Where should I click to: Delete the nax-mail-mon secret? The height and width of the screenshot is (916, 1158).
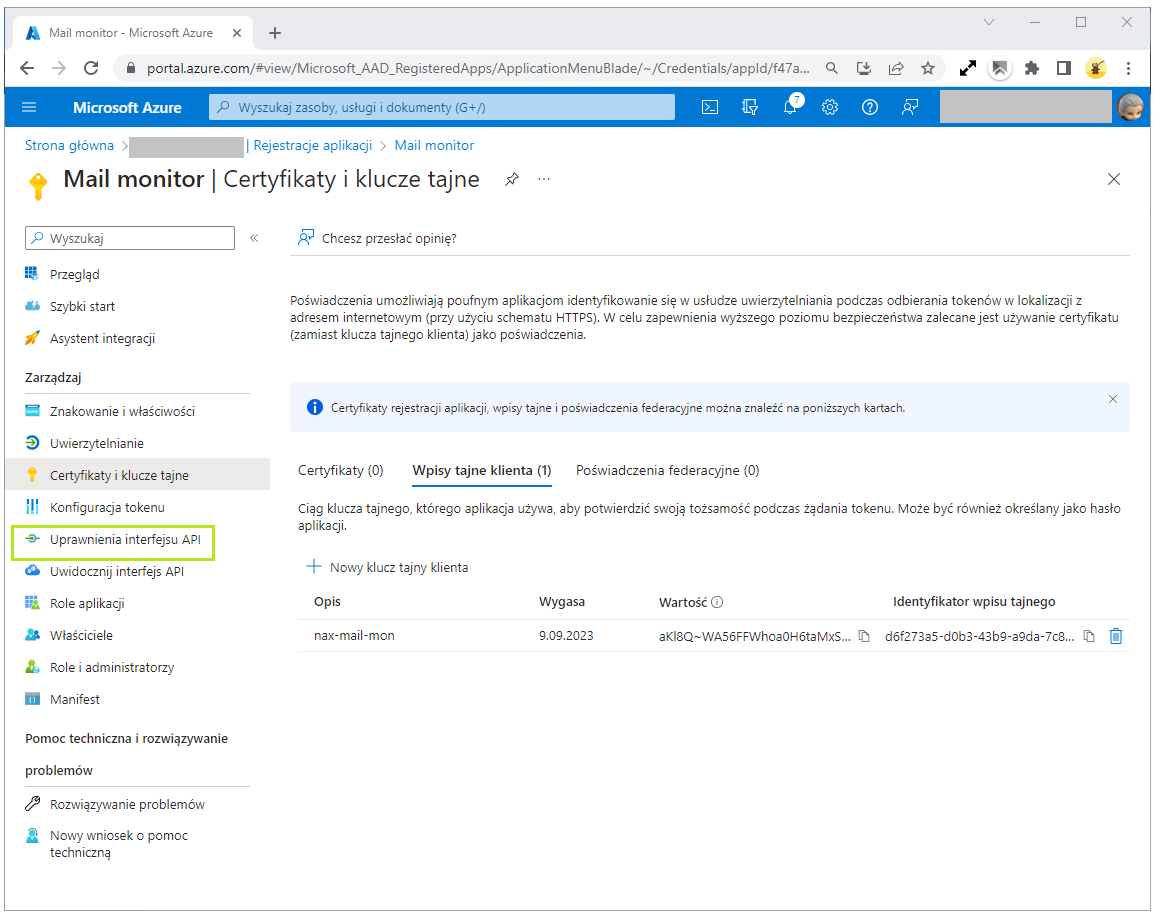click(x=1116, y=636)
